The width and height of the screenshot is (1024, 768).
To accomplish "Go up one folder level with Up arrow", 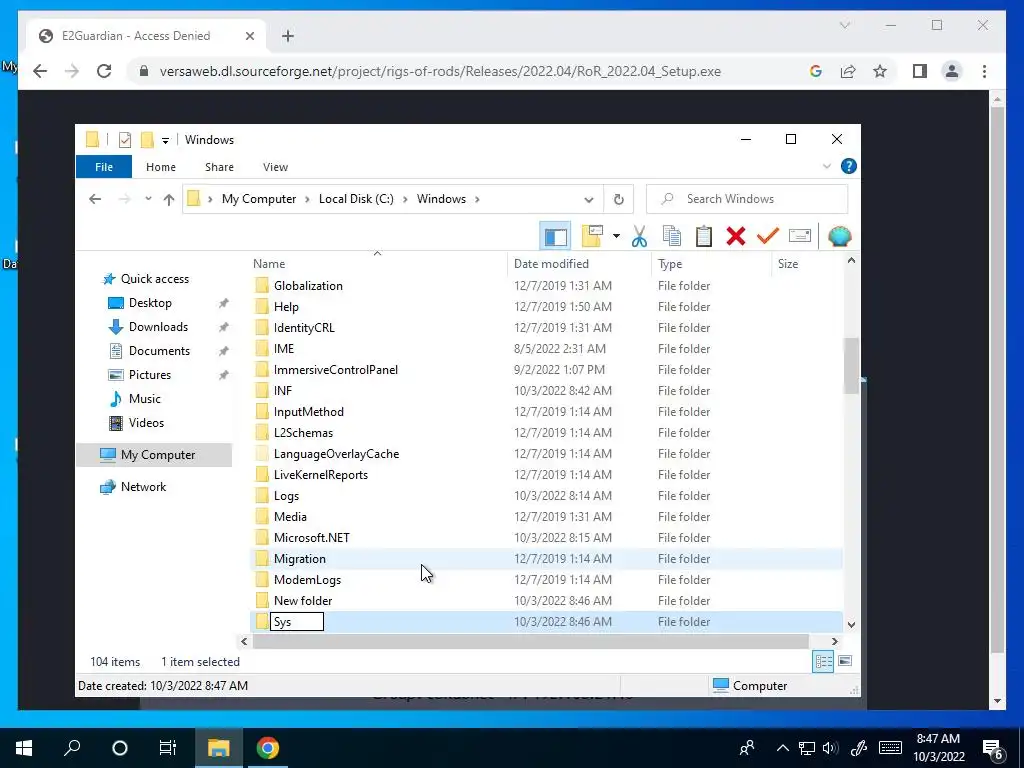I will 168,199.
